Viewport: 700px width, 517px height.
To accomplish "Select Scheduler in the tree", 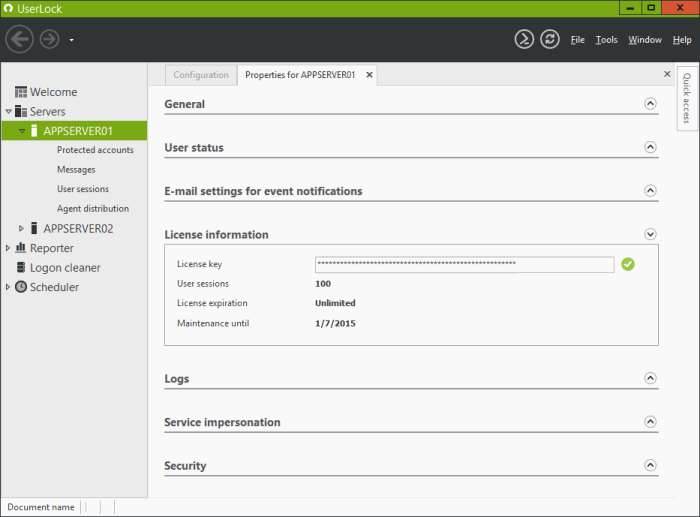I will point(54,287).
